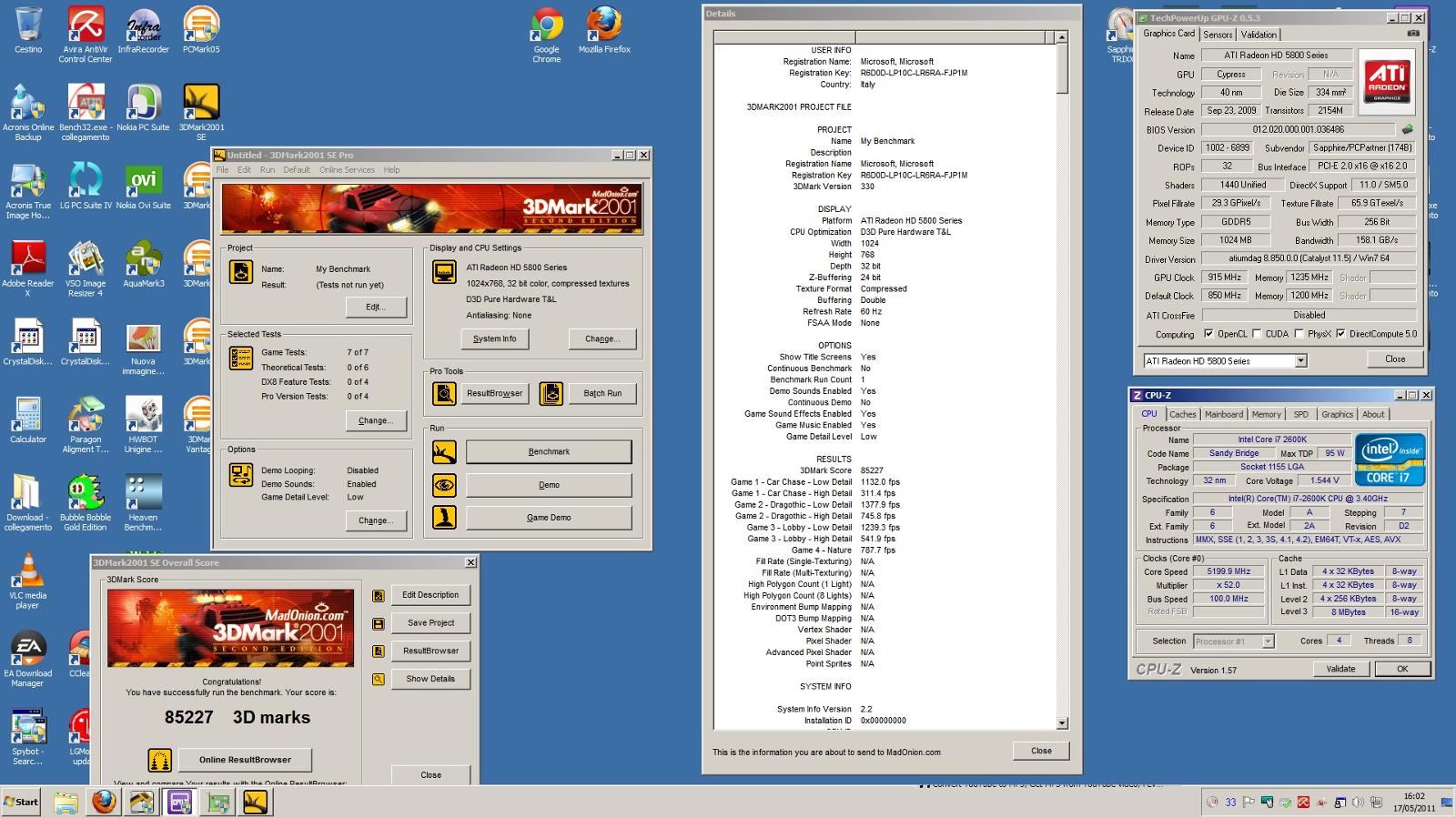
Task: Open VLC media player icon
Action: point(28,581)
